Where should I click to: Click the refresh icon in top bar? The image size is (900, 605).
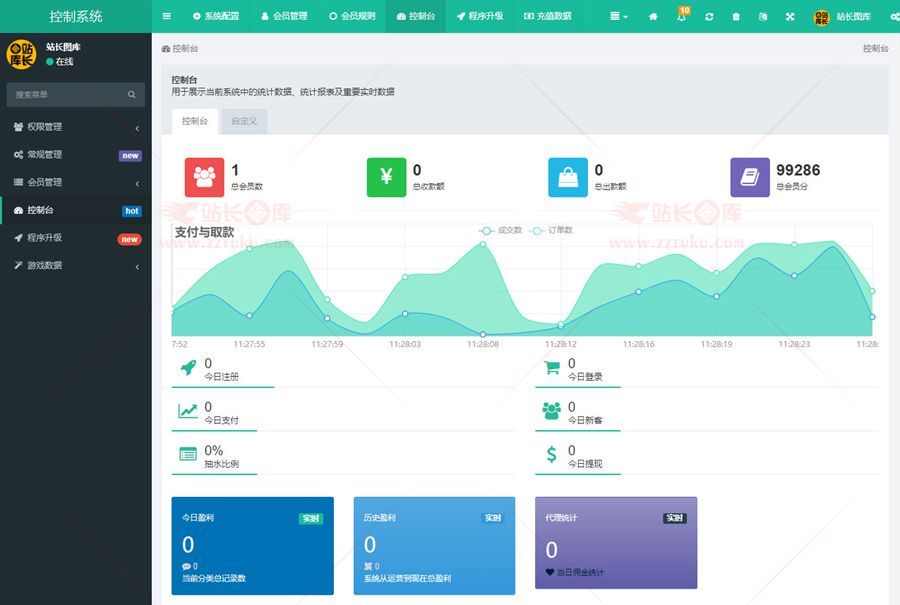[x=709, y=17]
